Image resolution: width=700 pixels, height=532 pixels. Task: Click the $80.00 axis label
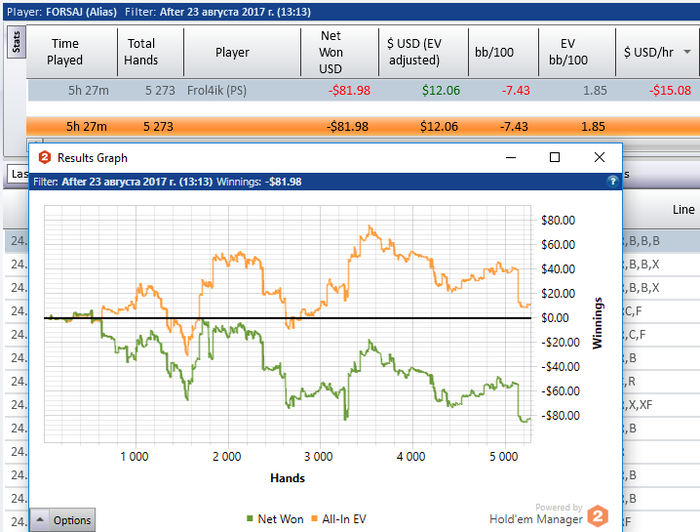(558, 220)
